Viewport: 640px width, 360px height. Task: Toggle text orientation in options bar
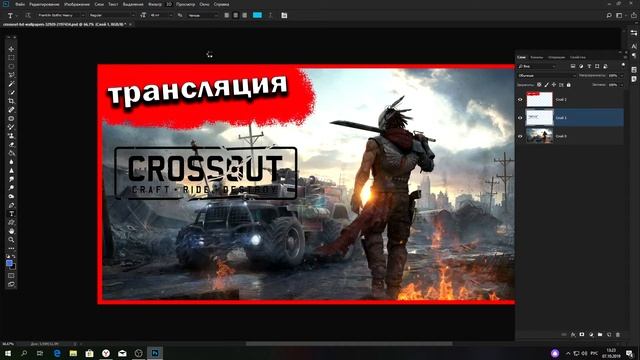pyautogui.click(x=28, y=16)
